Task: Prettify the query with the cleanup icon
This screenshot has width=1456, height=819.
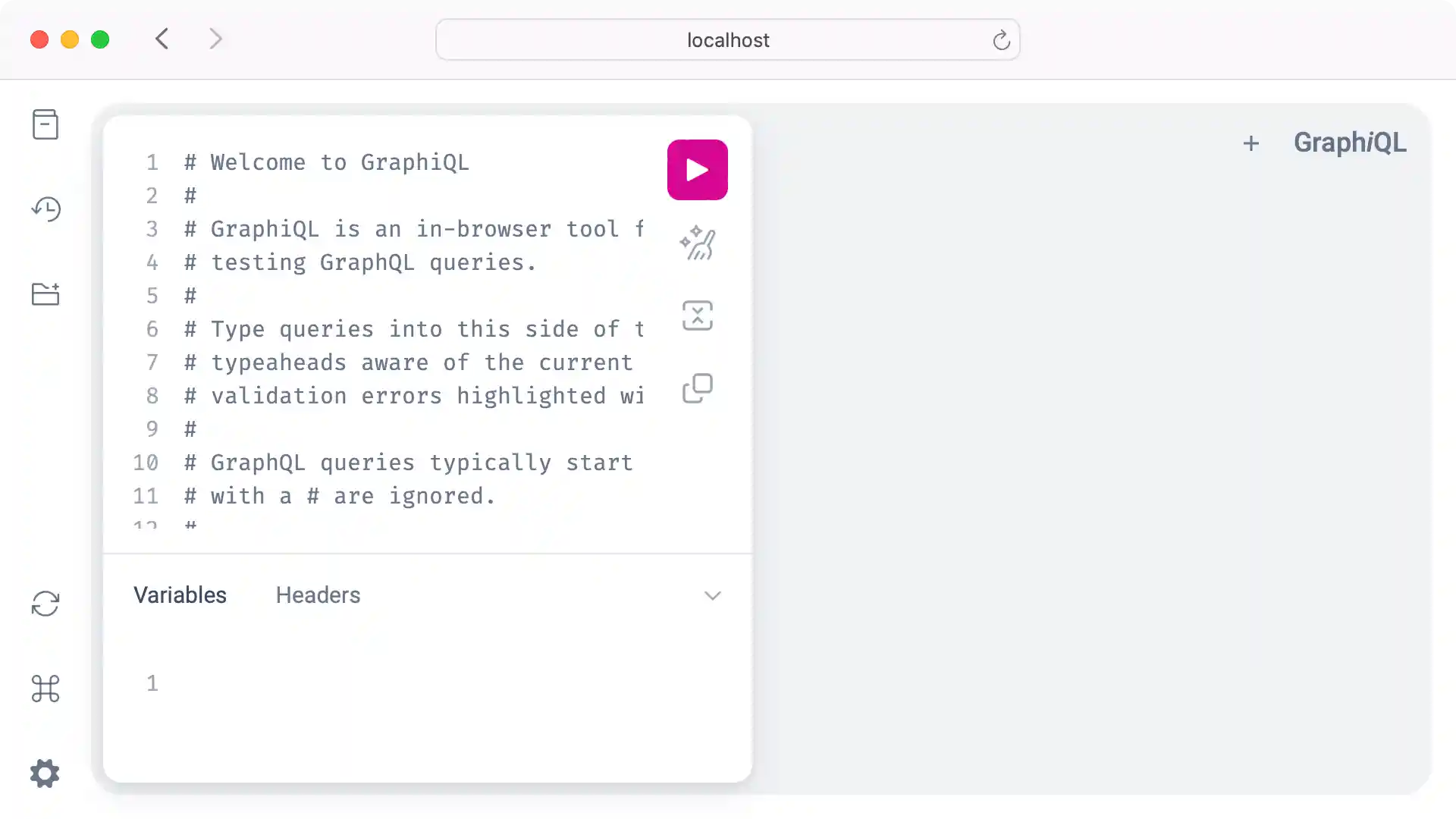Action: tap(697, 243)
